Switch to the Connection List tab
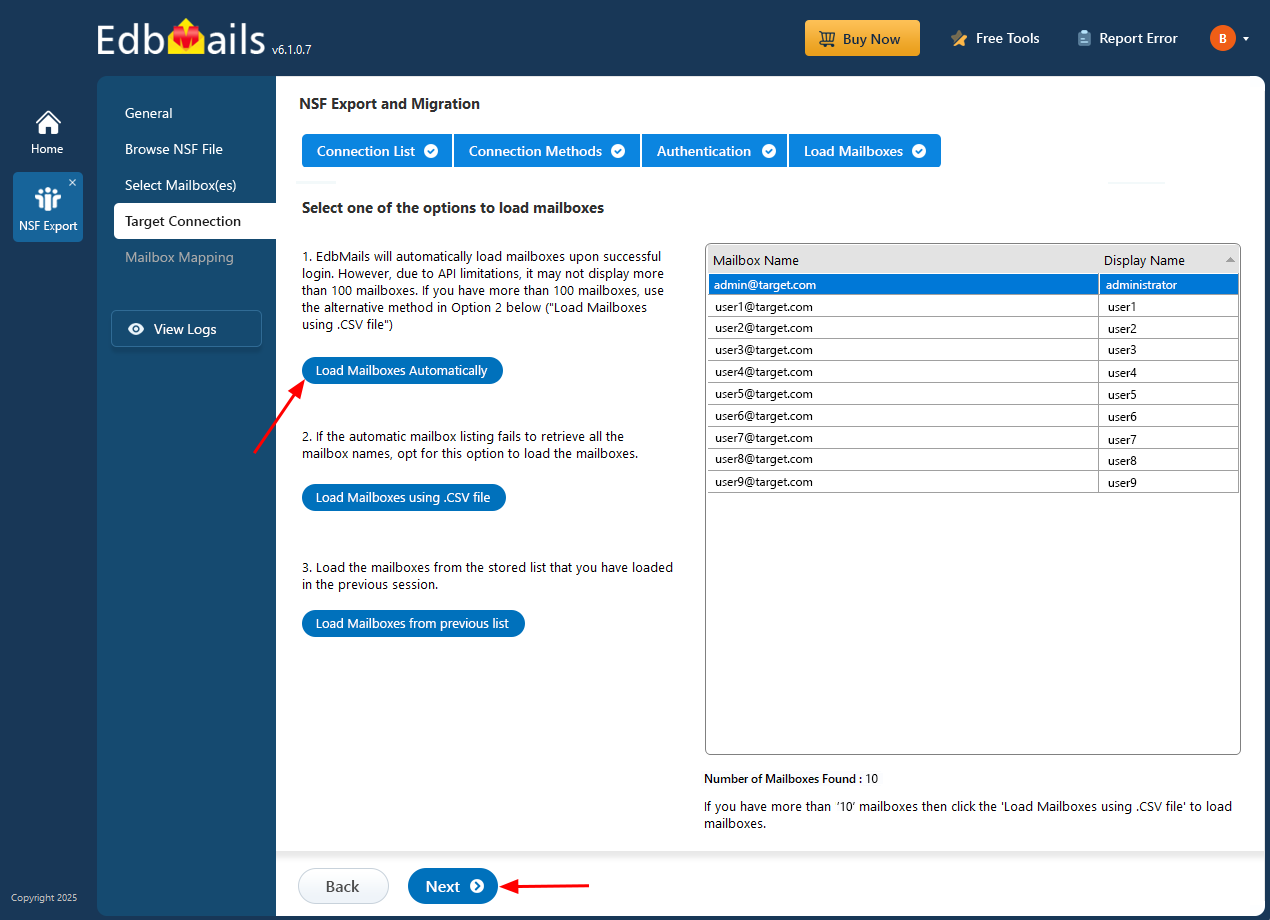The height and width of the screenshot is (920, 1270). coord(377,151)
